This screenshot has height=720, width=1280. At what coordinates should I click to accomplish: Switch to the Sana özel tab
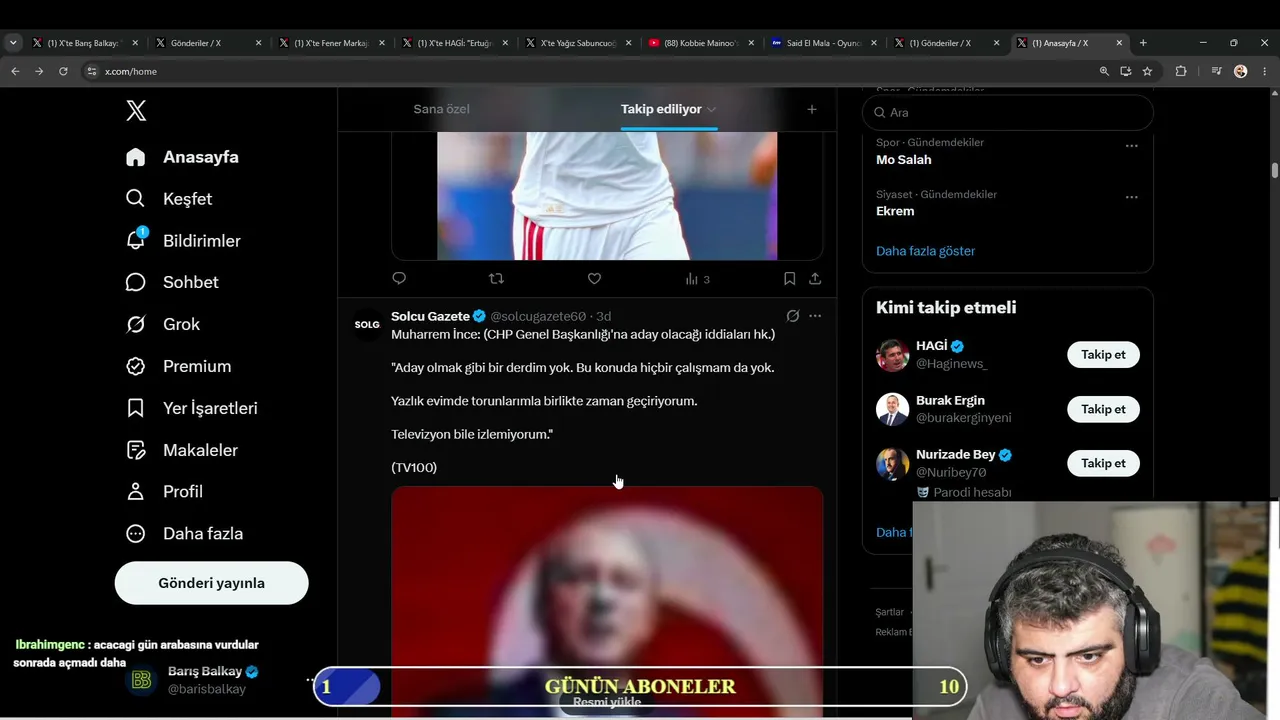441,109
